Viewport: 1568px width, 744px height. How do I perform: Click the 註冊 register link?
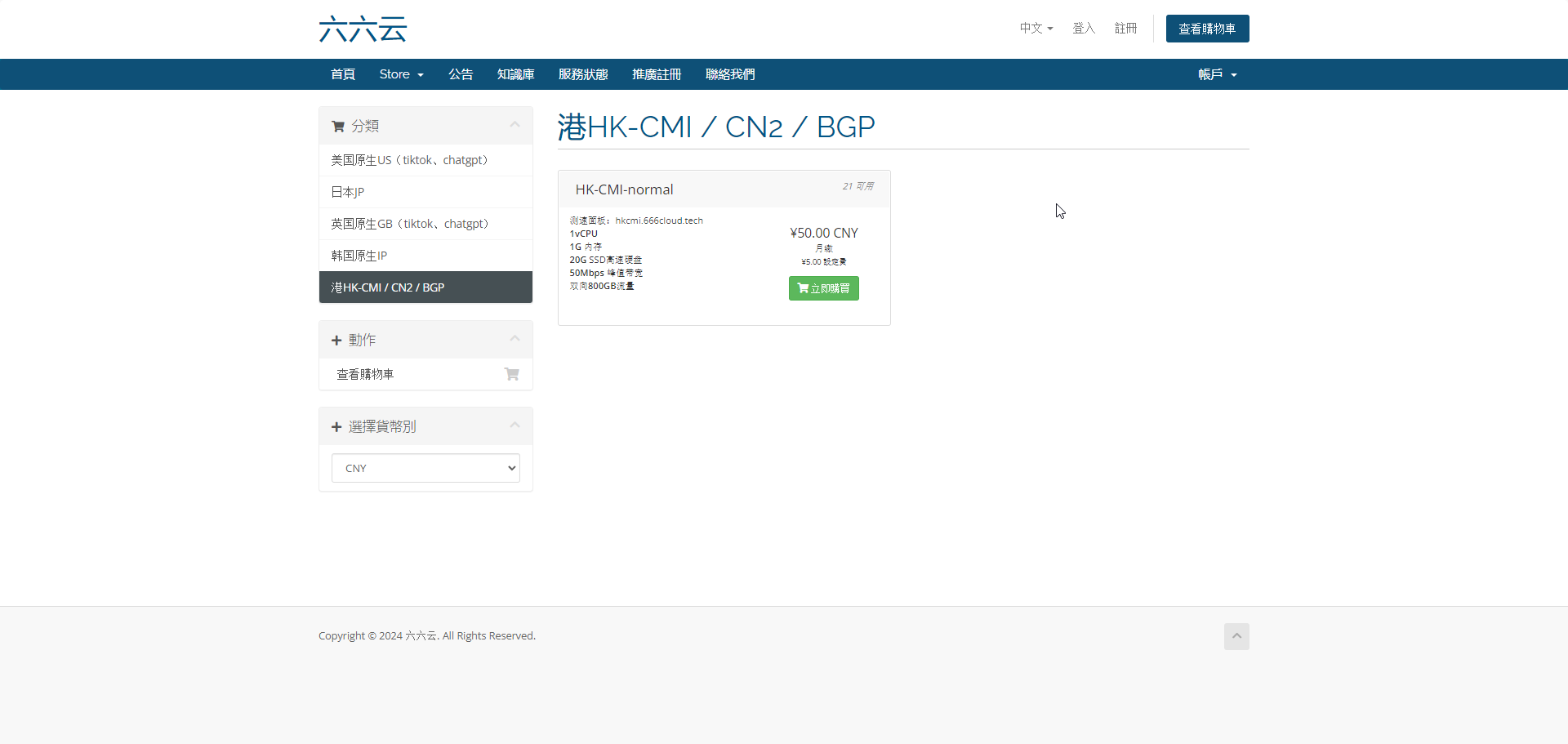(x=1125, y=29)
